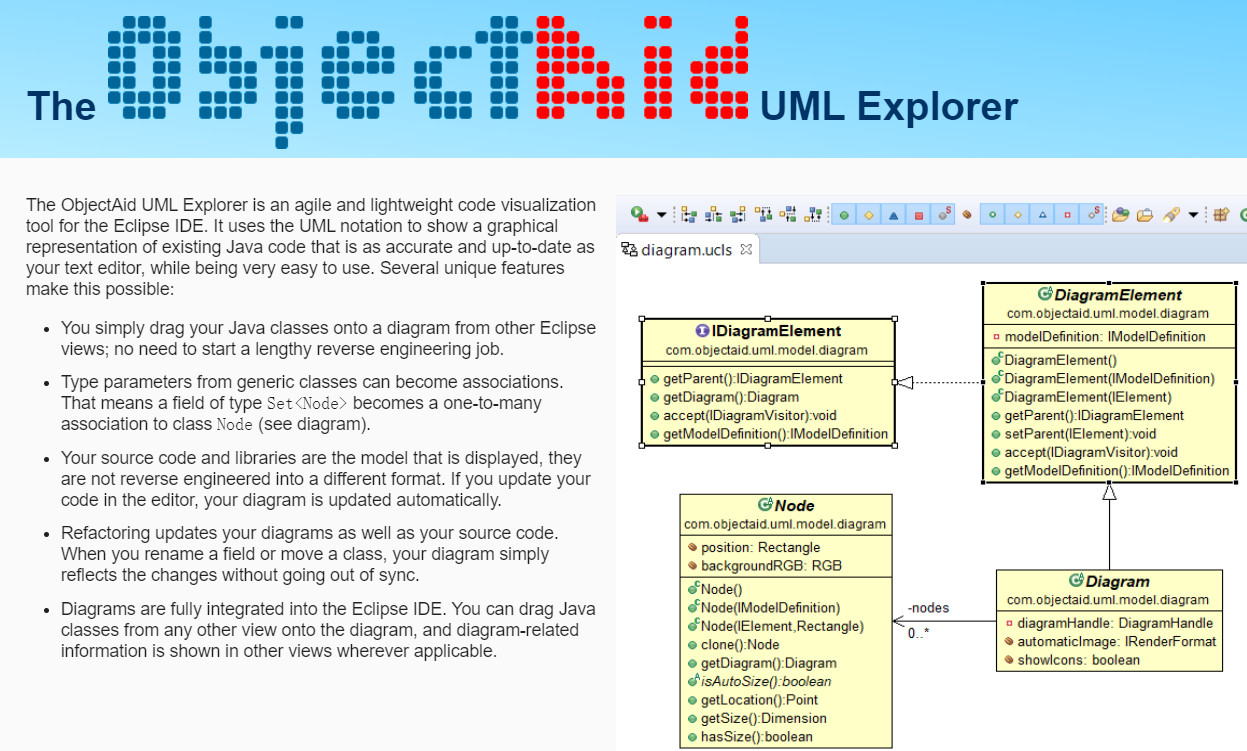Screen dimensions: 1247x751
Task: Select the Diagram class title text
Action: pyautogui.click(x=1118, y=581)
